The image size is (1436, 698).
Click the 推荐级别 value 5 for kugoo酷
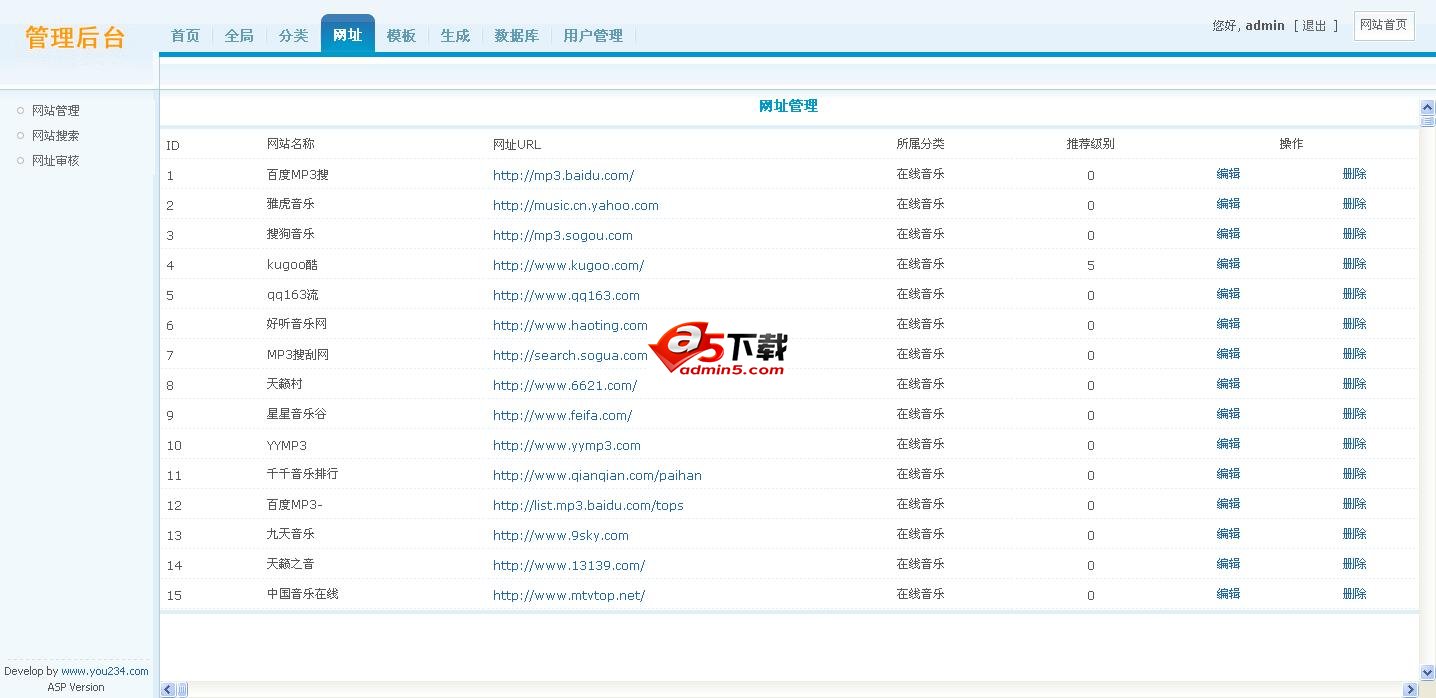(1090, 266)
